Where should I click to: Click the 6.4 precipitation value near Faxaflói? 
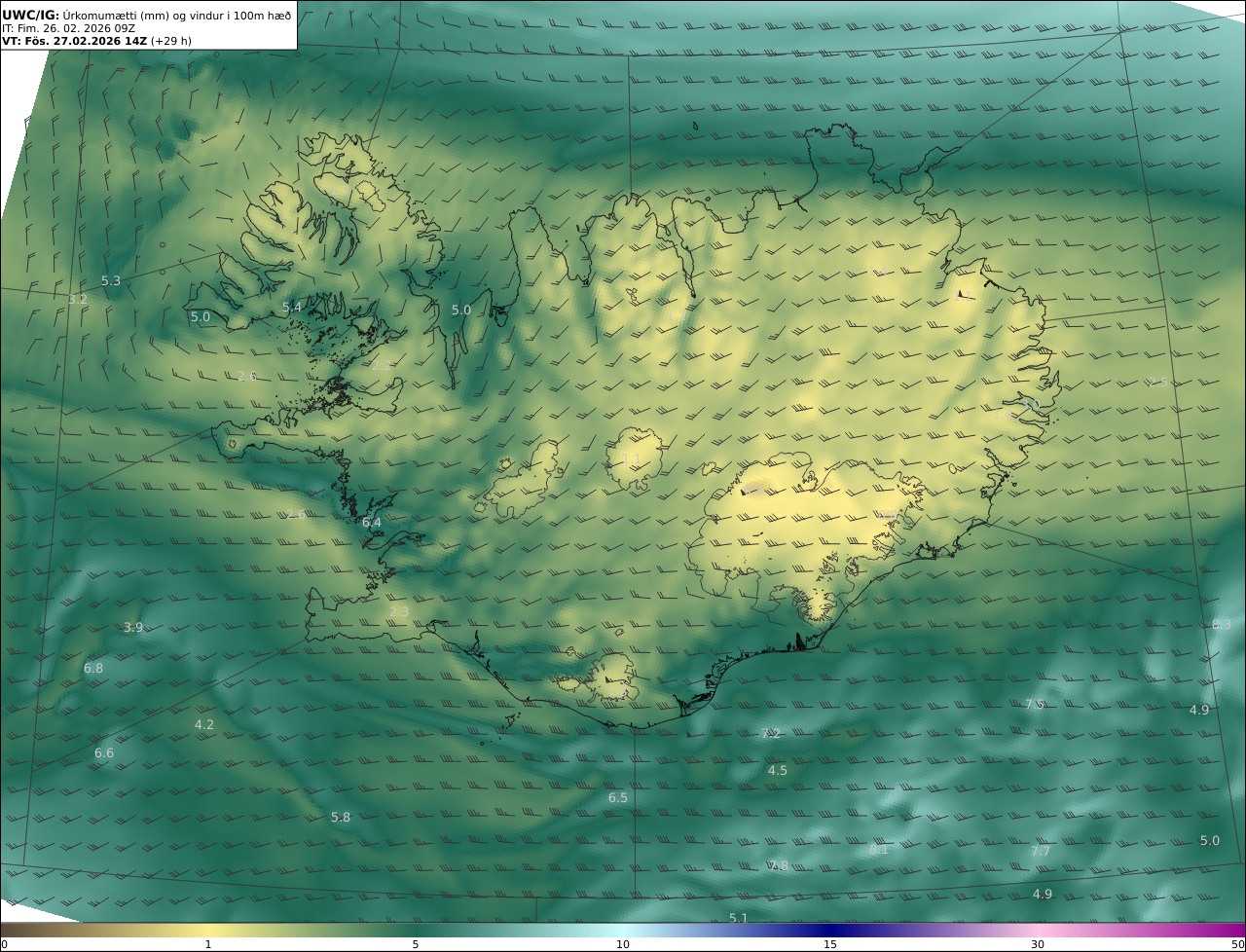tap(372, 523)
